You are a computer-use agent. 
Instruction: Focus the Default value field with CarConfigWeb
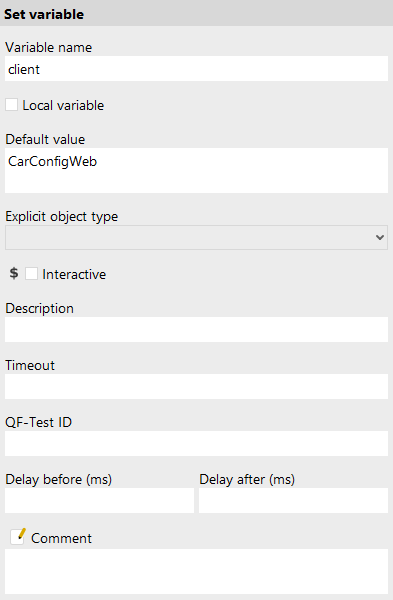pyautogui.click(x=196, y=171)
